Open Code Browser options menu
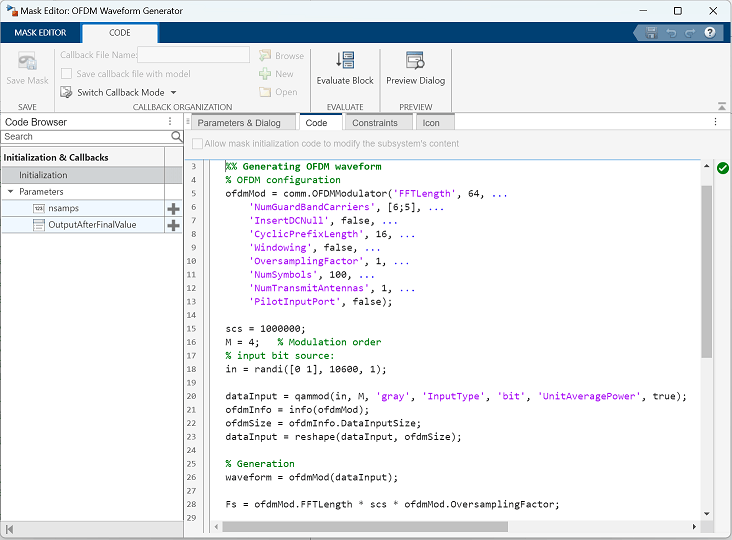 [170, 121]
